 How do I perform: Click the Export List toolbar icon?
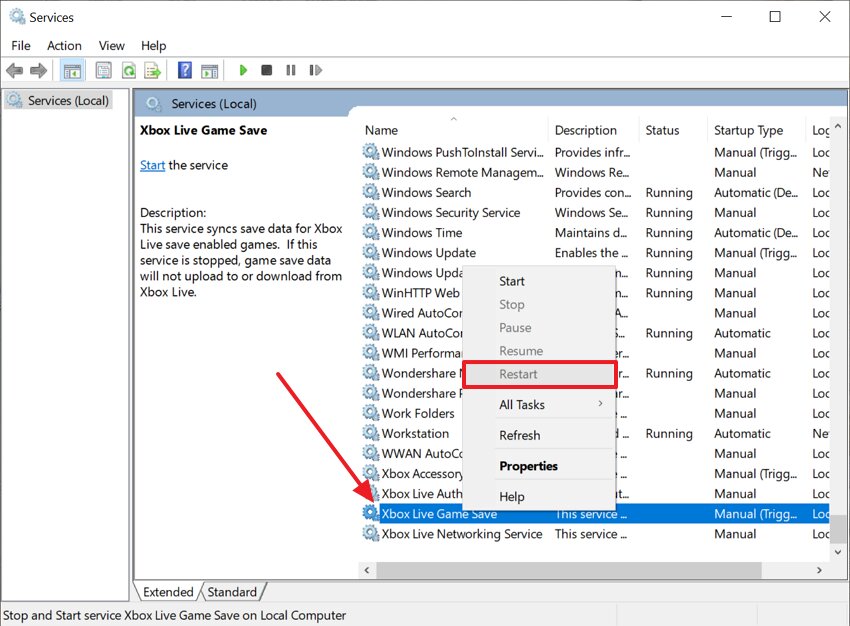point(153,70)
